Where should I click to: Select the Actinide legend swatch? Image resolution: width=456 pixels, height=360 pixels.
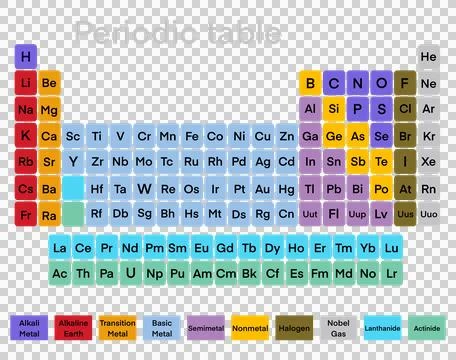click(427, 328)
